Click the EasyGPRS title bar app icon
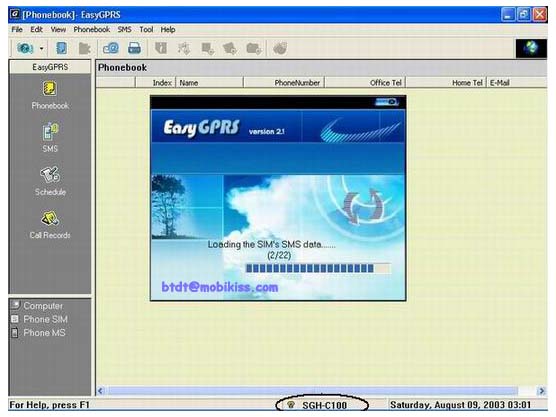 tap(15, 15)
